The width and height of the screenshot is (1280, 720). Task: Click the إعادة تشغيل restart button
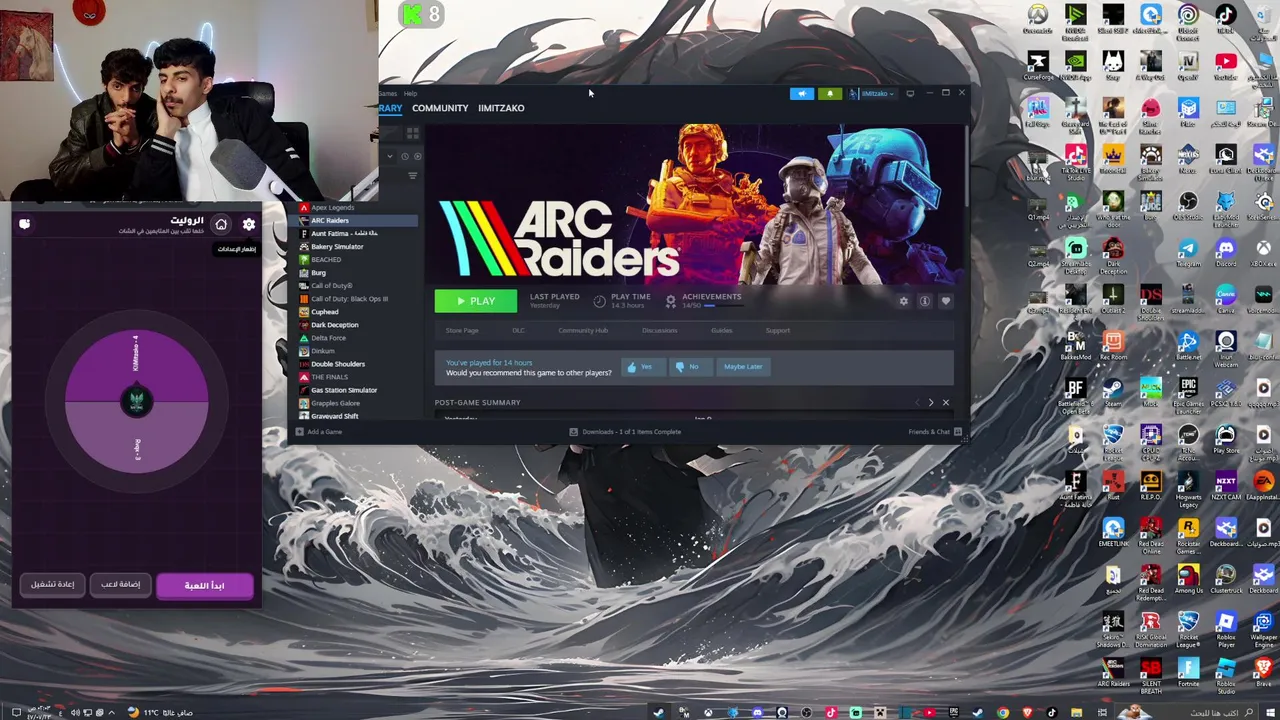(x=52, y=584)
